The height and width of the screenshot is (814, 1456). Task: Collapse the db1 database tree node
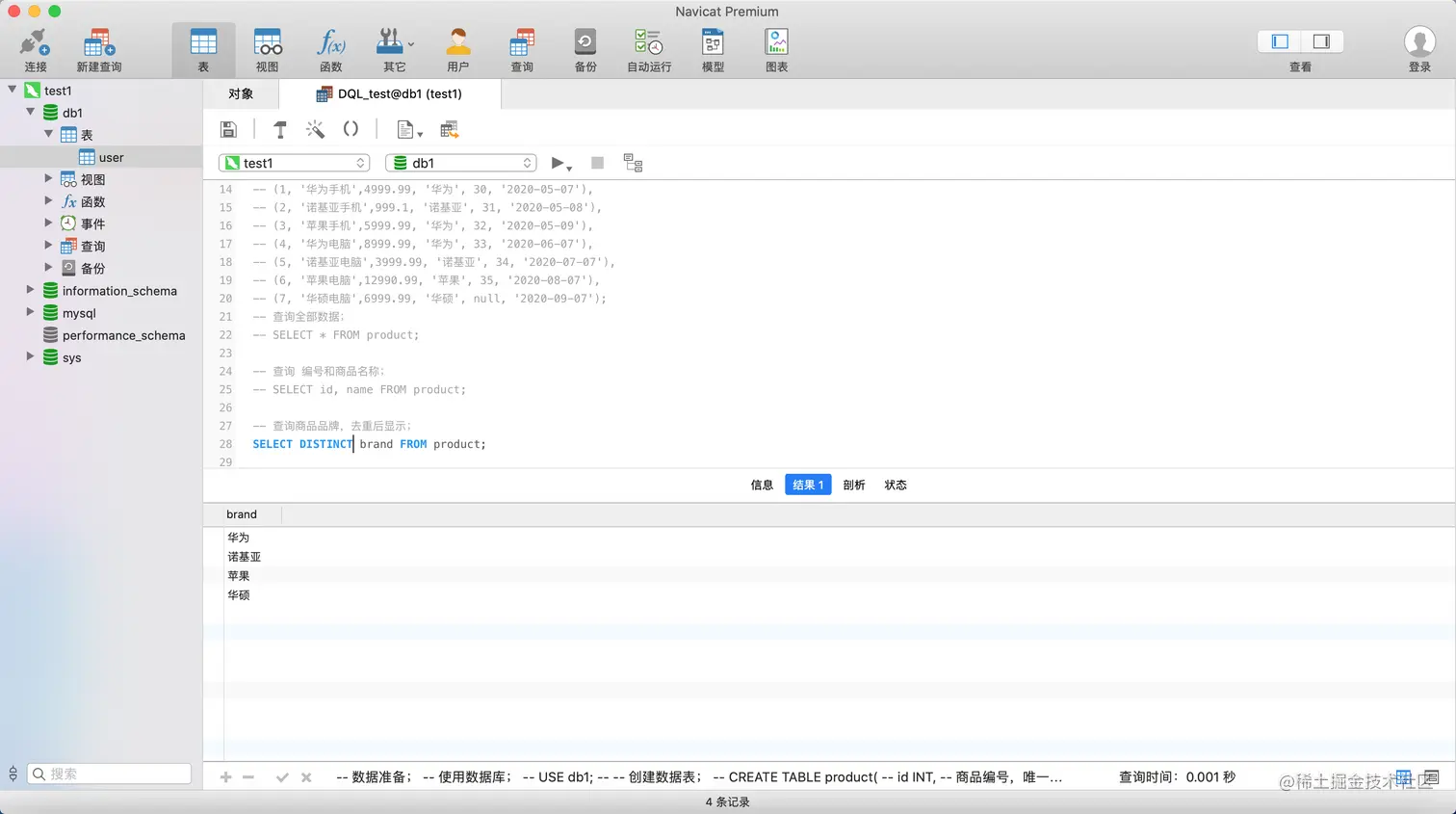(30, 112)
